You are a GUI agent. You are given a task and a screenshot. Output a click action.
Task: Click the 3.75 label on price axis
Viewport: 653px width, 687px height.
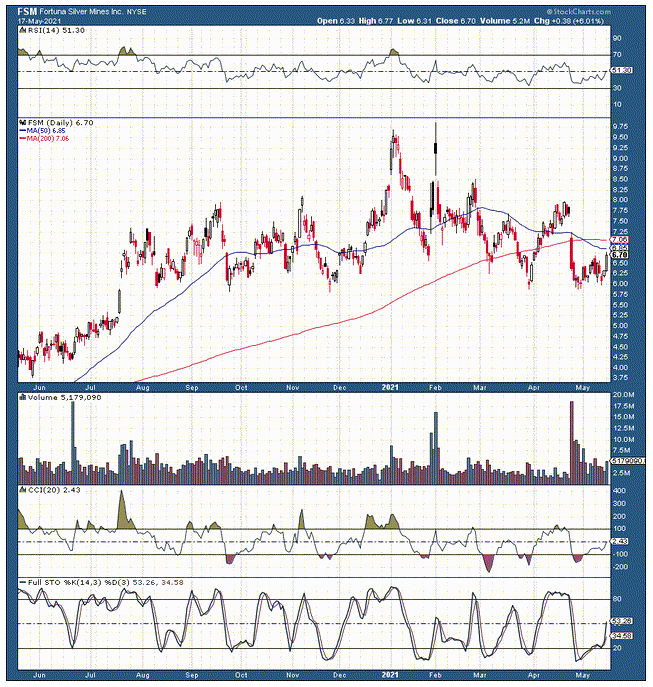[621, 378]
